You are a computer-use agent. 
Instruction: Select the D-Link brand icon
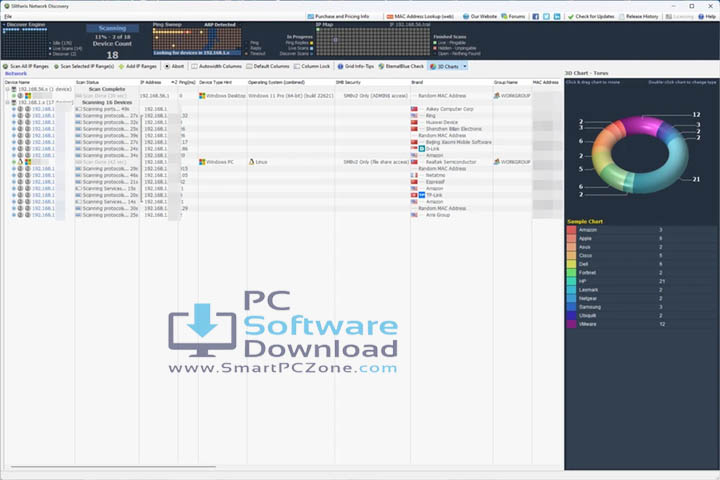click(x=422, y=149)
